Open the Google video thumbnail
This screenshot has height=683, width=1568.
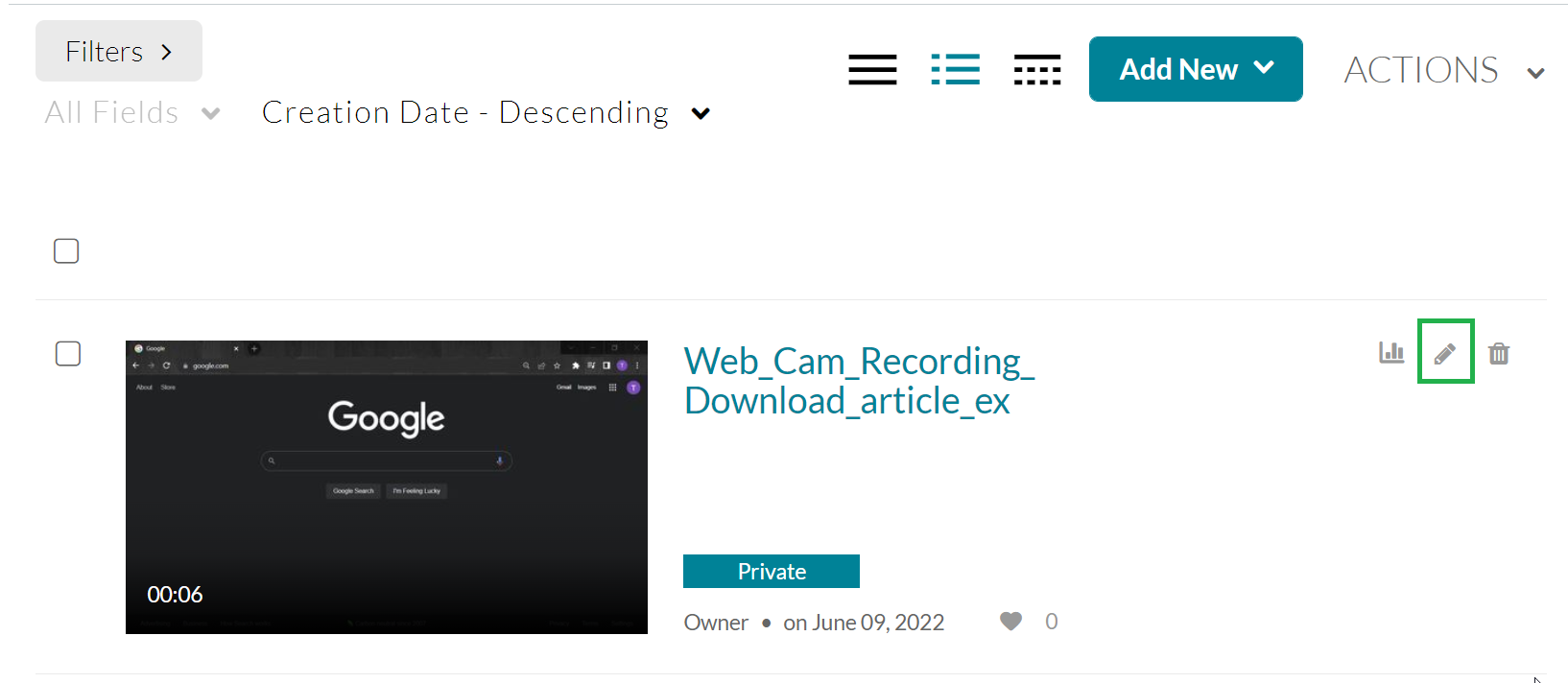(x=387, y=486)
